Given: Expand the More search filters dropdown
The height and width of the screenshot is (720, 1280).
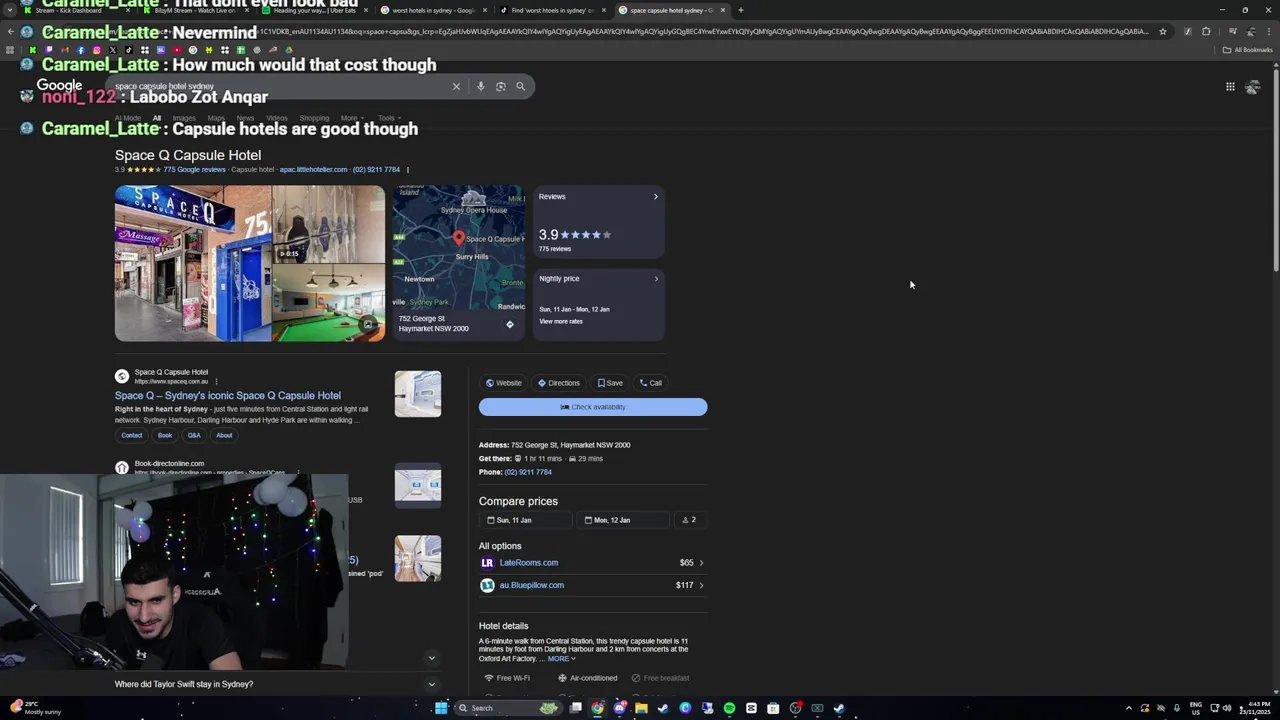Looking at the screenshot, I should click(x=352, y=118).
